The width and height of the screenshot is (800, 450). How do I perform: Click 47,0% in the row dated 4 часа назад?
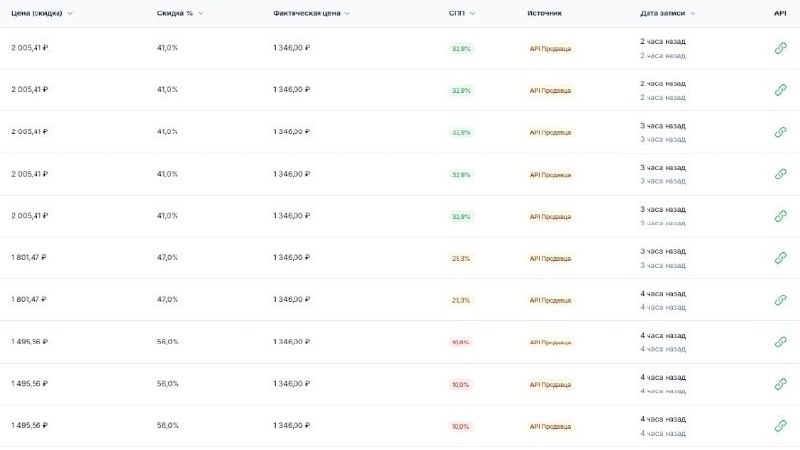(167, 299)
